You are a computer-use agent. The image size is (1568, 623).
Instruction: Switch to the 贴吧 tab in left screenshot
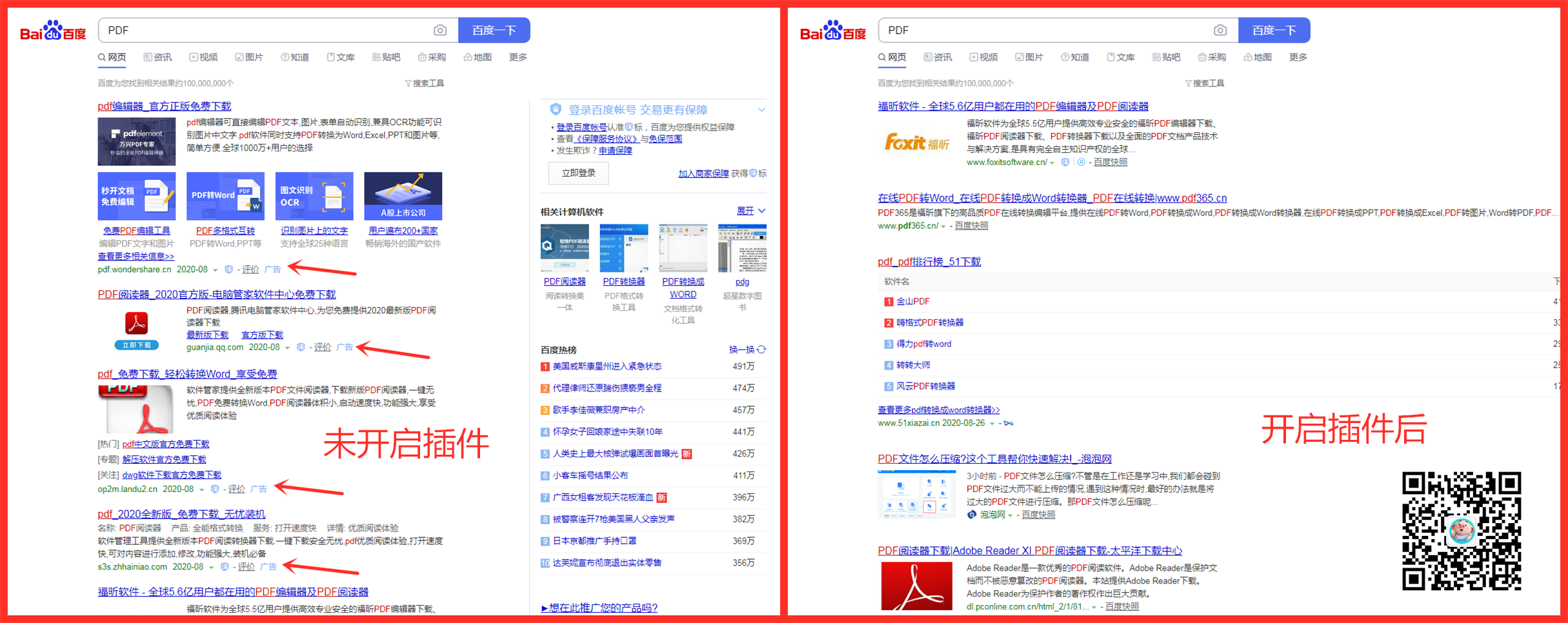point(387,57)
